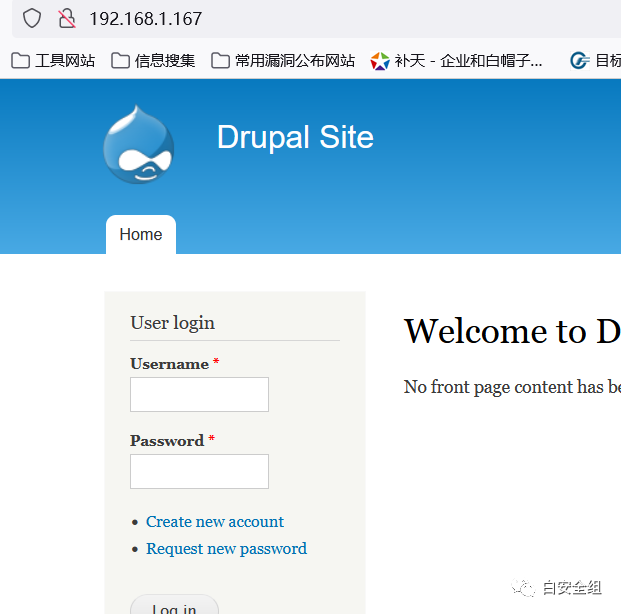The width and height of the screenshot is (621, 614).
Task: Select the 192.168.1.167 address bar
Action: point(300,18)
